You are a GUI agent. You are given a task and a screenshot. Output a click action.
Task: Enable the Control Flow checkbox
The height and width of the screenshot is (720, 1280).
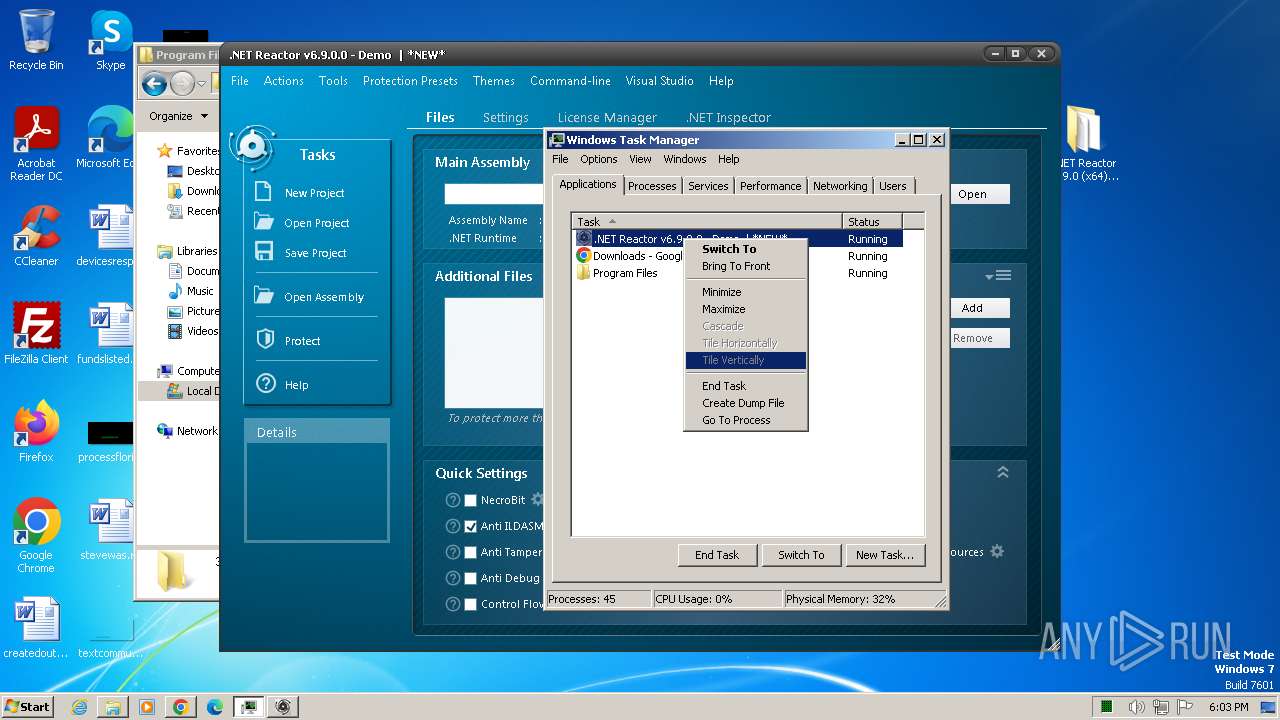(470, 604)
